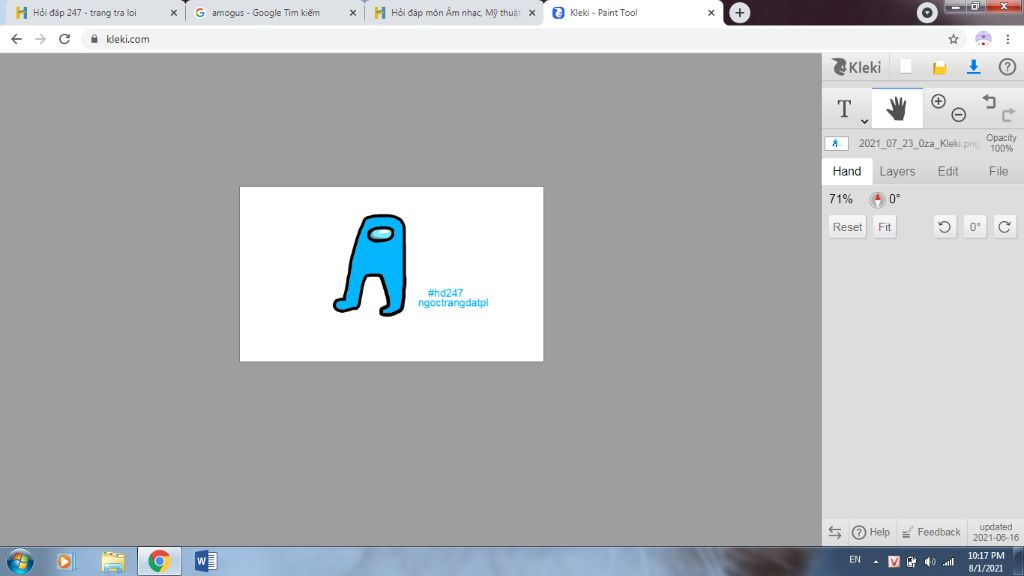
Task: Open Microsoft Word from the taskbar
Action: pos(206,561)
